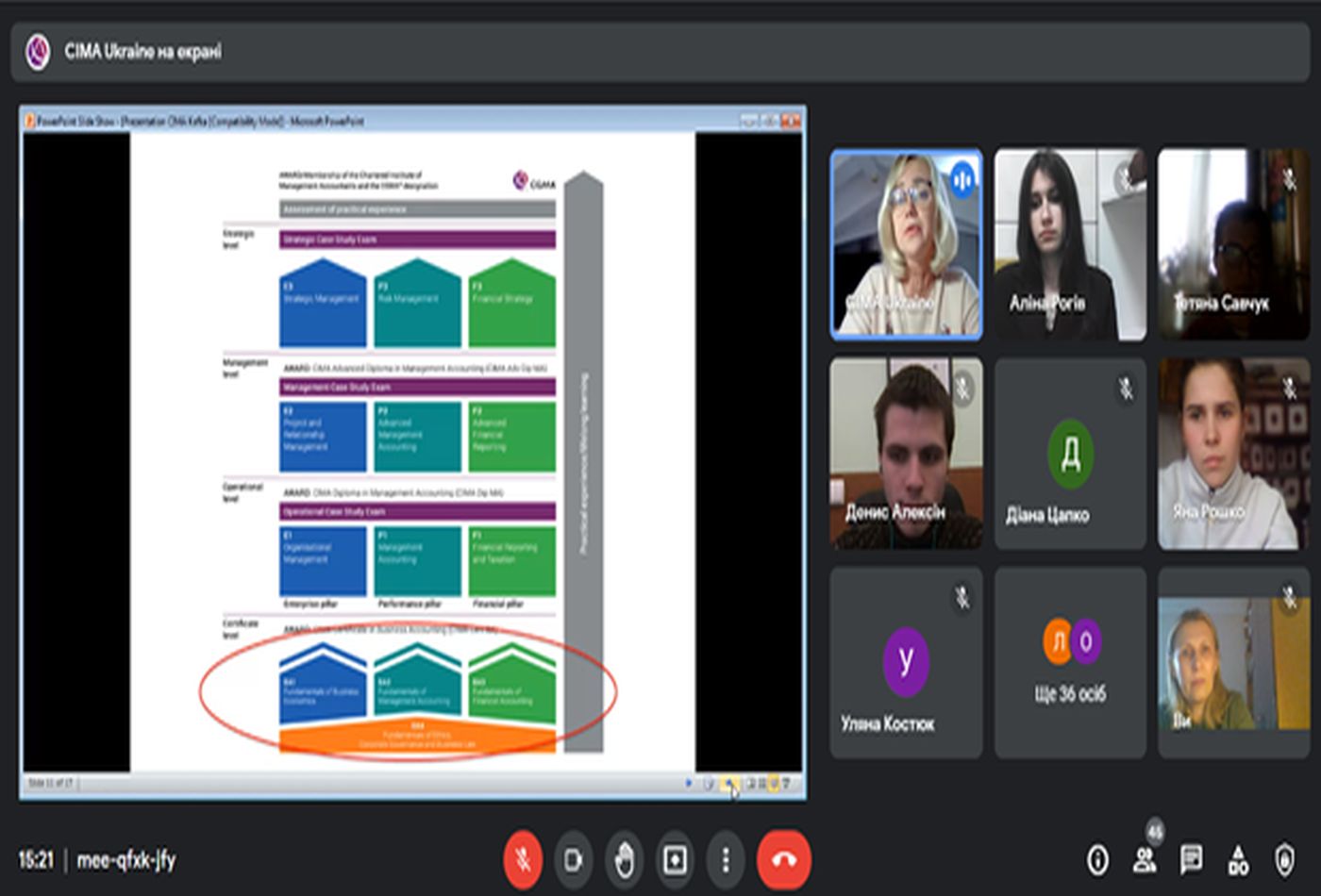This screenshot has height=896, width=1321.
Task: Click the blue E3 Strategic Management box
Action: click(x=323, y=303)
